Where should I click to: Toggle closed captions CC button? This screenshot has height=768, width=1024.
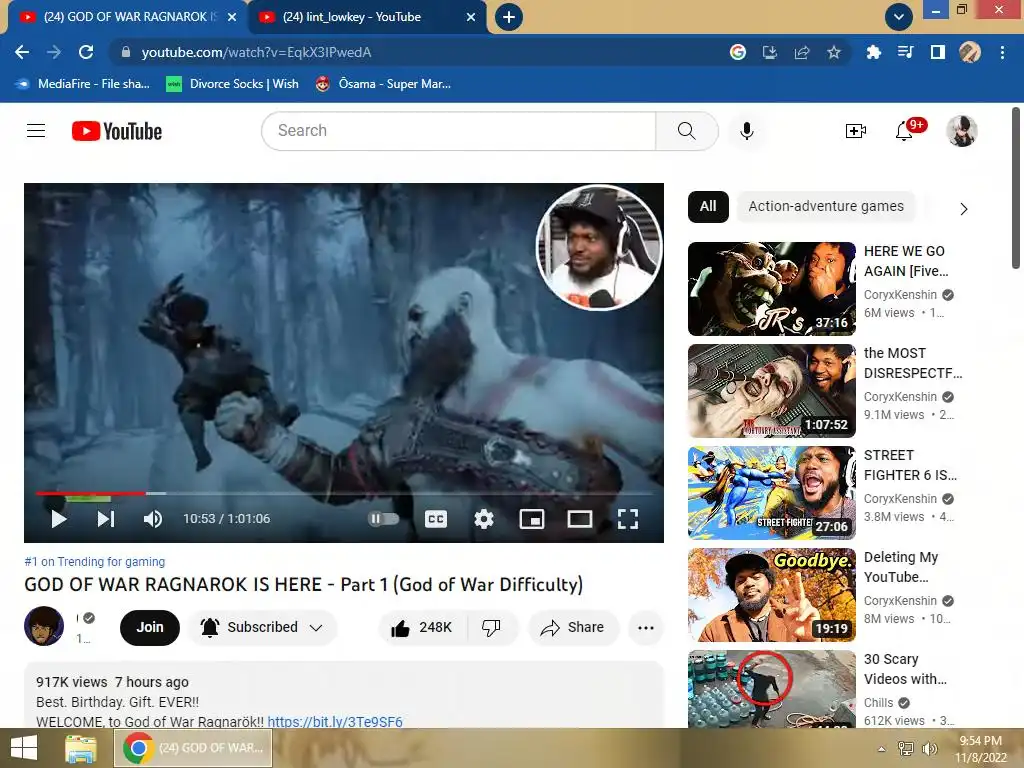click(x=436, y=519)
